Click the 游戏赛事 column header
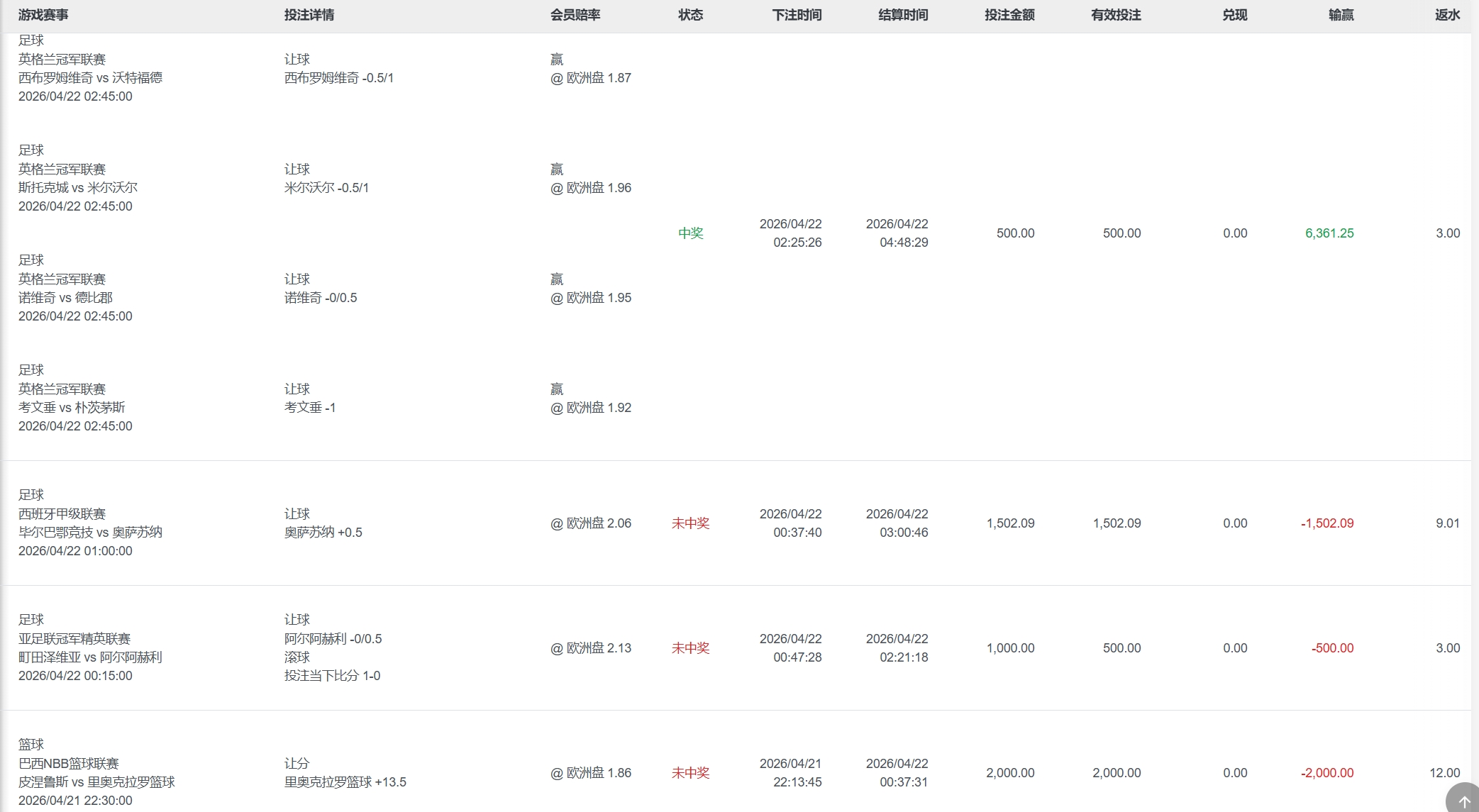 (x=43, y=15)
